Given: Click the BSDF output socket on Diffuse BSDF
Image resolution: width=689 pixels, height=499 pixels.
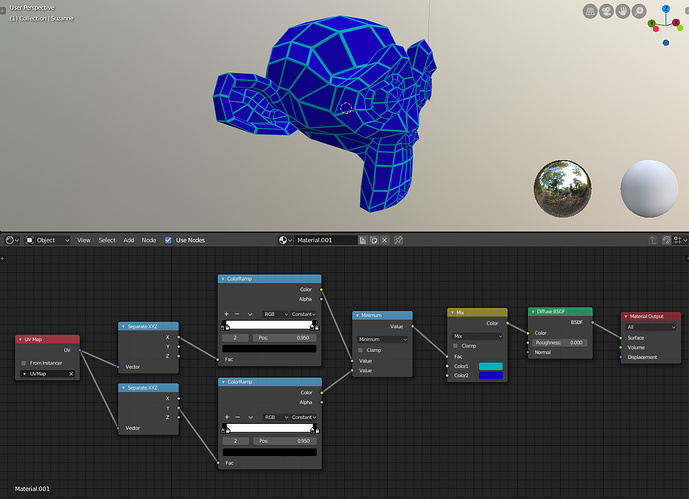Looking at the screenshot, I should (x=593, y=322).
